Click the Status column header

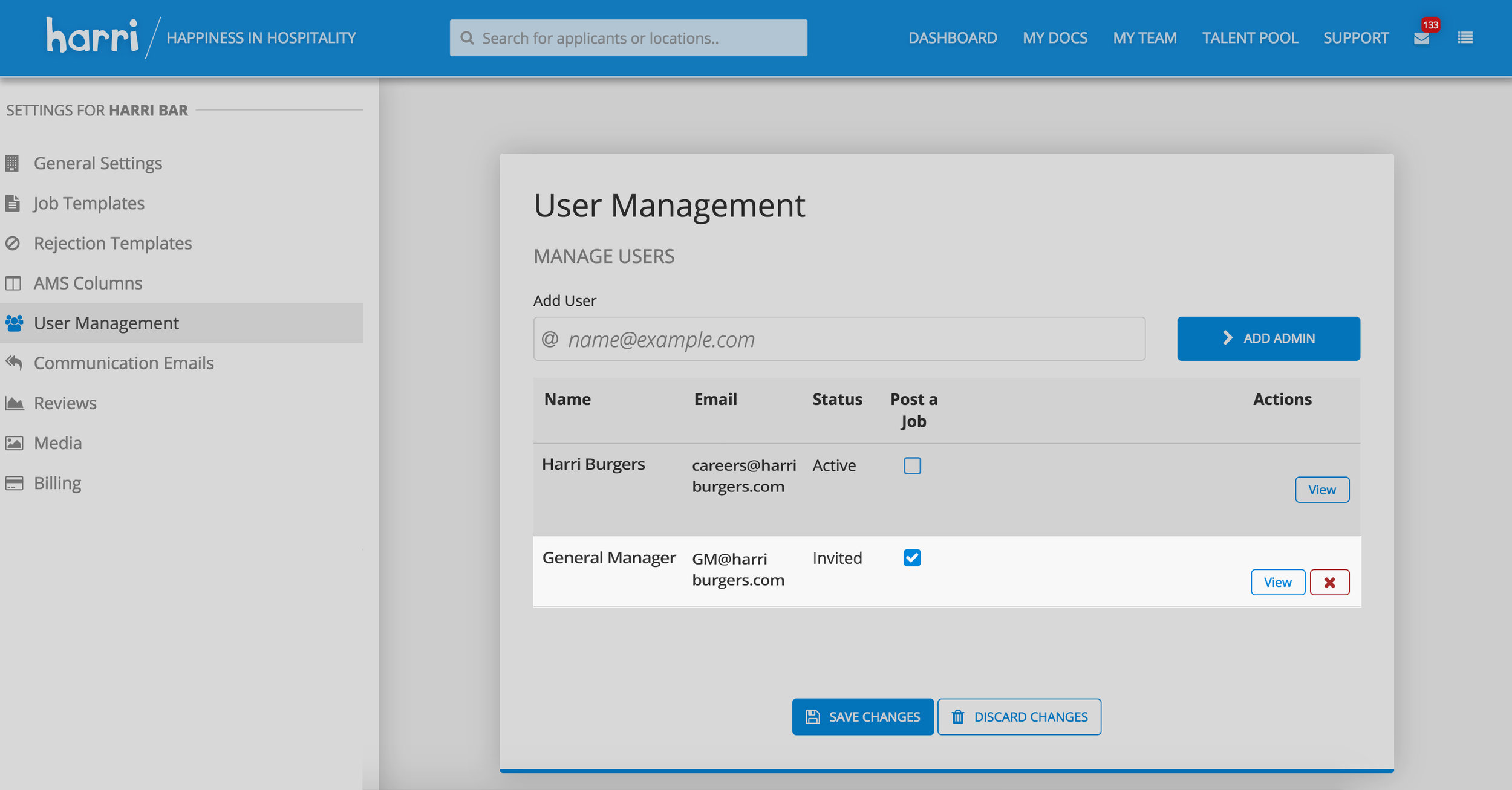pyautogui.click(x=837, y=399)
